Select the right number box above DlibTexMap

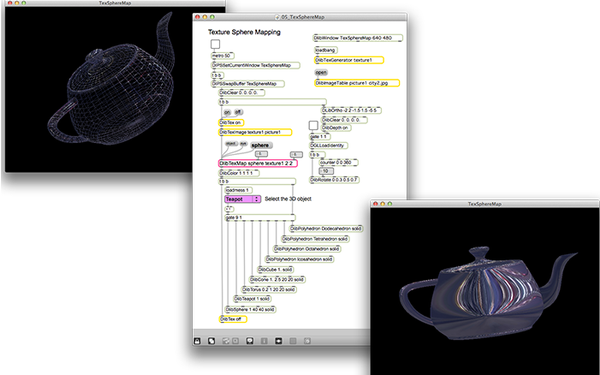297,155
